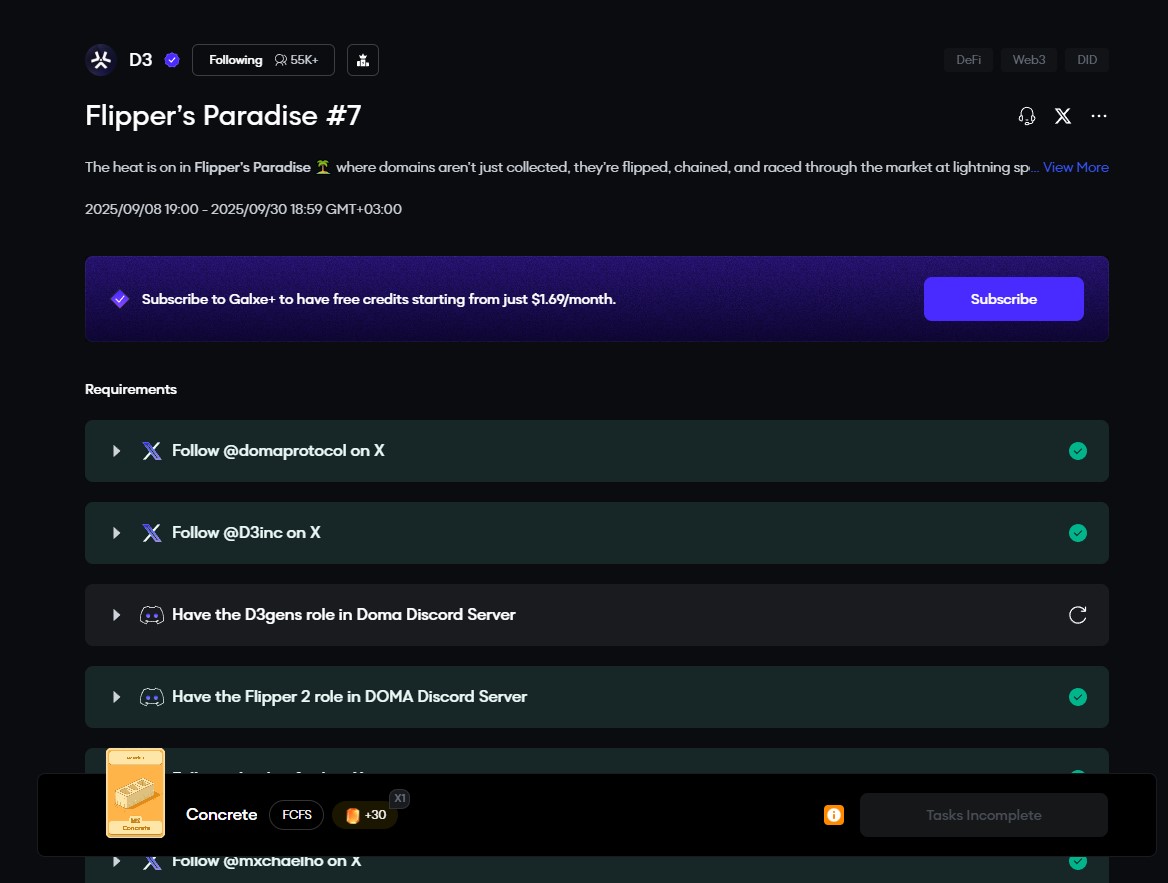The image size is (1168, 883).
Task: Click green checkmark on Flipper 2 role
Action: click(1077, 697)
